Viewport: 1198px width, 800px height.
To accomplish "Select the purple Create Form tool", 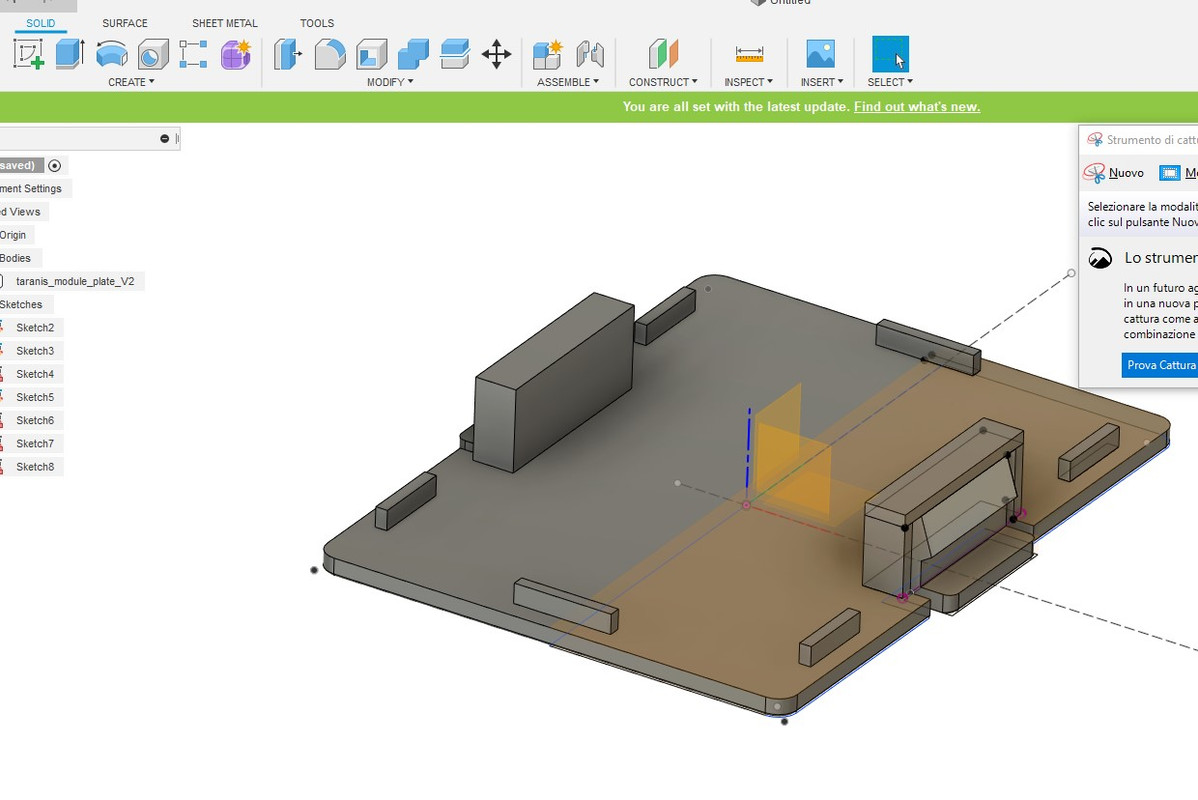I will pyautogui.click(x=236, y=54).
